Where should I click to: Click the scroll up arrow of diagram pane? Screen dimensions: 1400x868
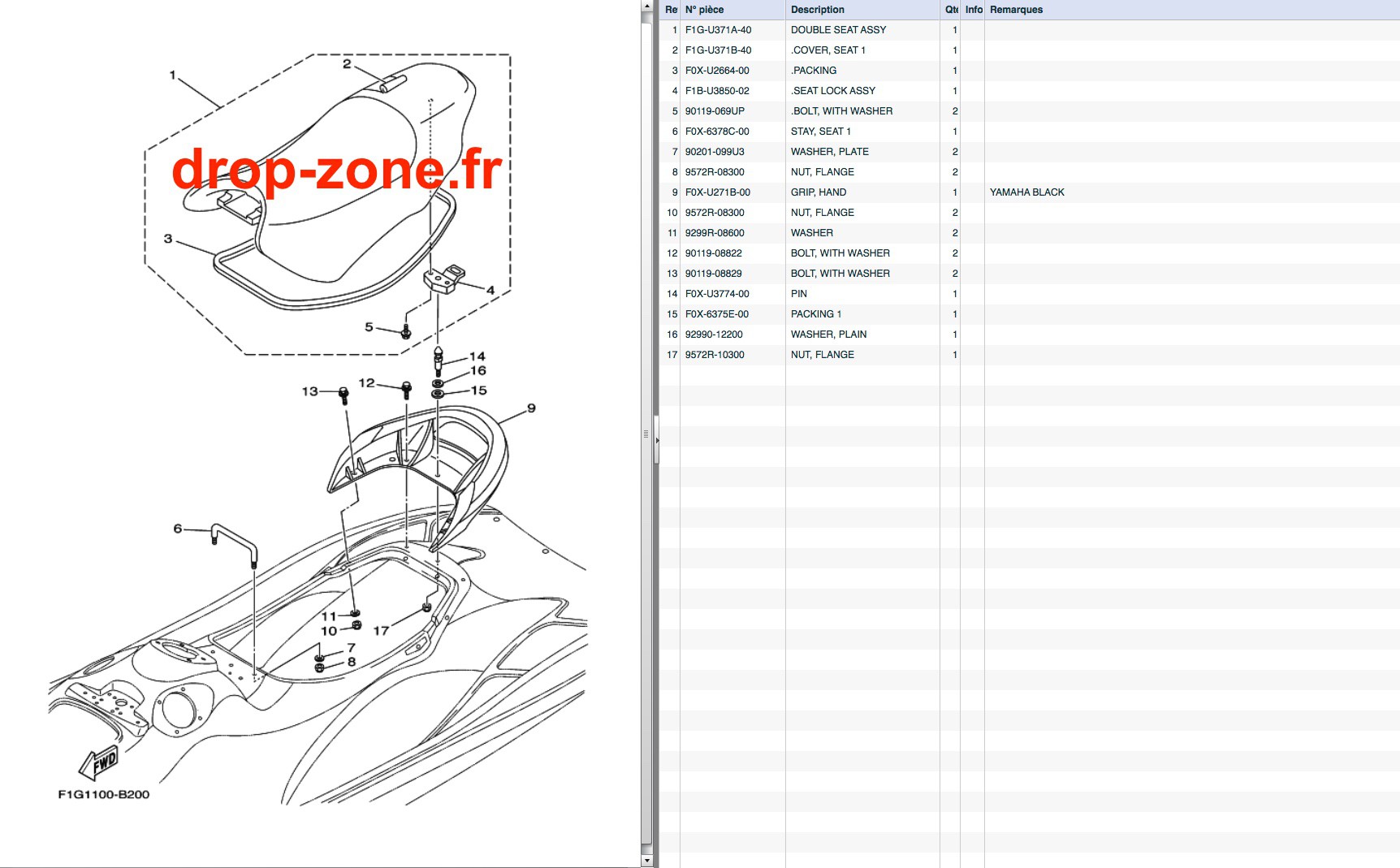tap(646, 6)
